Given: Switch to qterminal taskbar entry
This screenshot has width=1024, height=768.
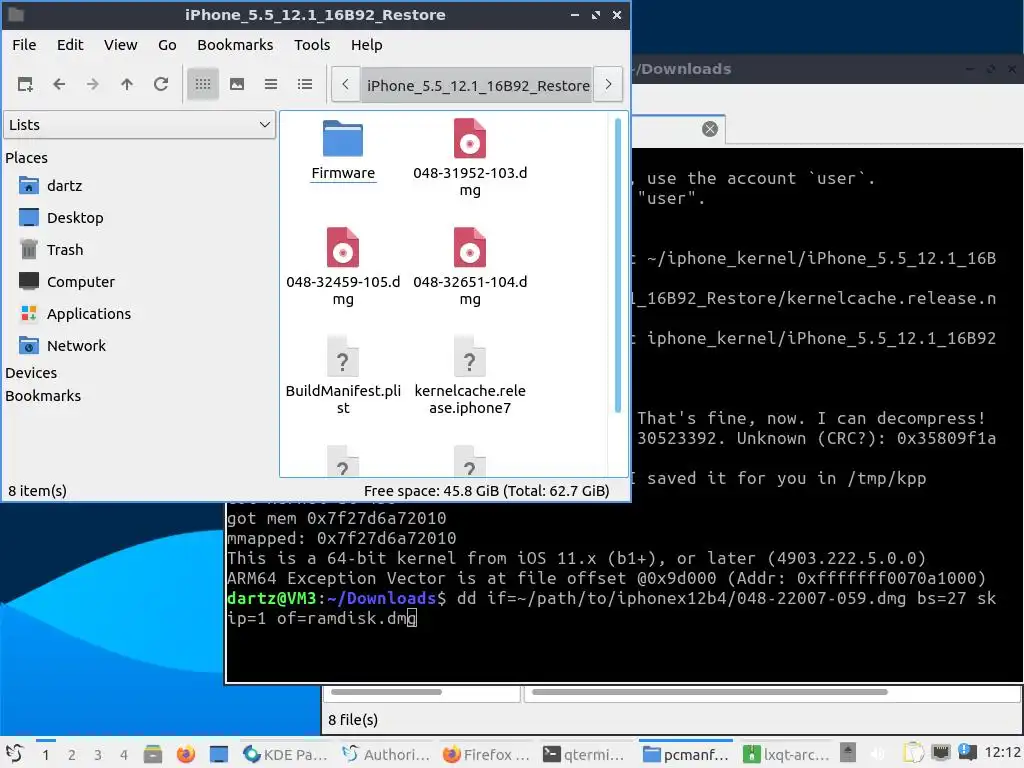Looking at the screenshot, I should [x=584, y=754].
